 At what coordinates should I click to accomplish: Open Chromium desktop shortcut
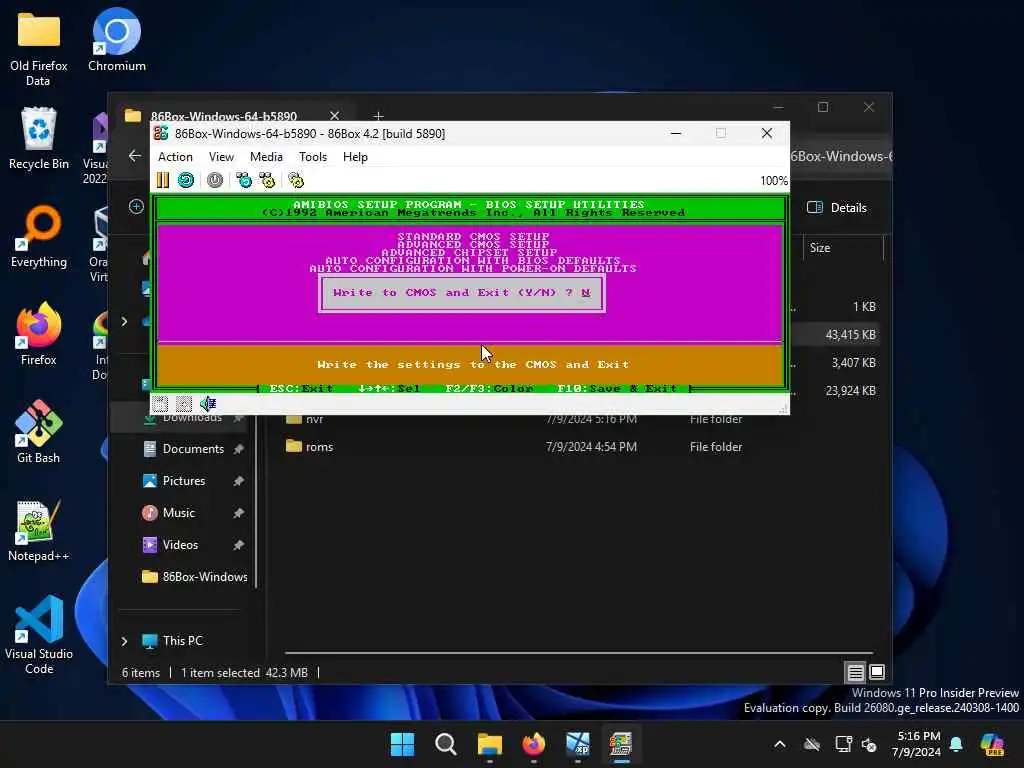pos(117,40)
